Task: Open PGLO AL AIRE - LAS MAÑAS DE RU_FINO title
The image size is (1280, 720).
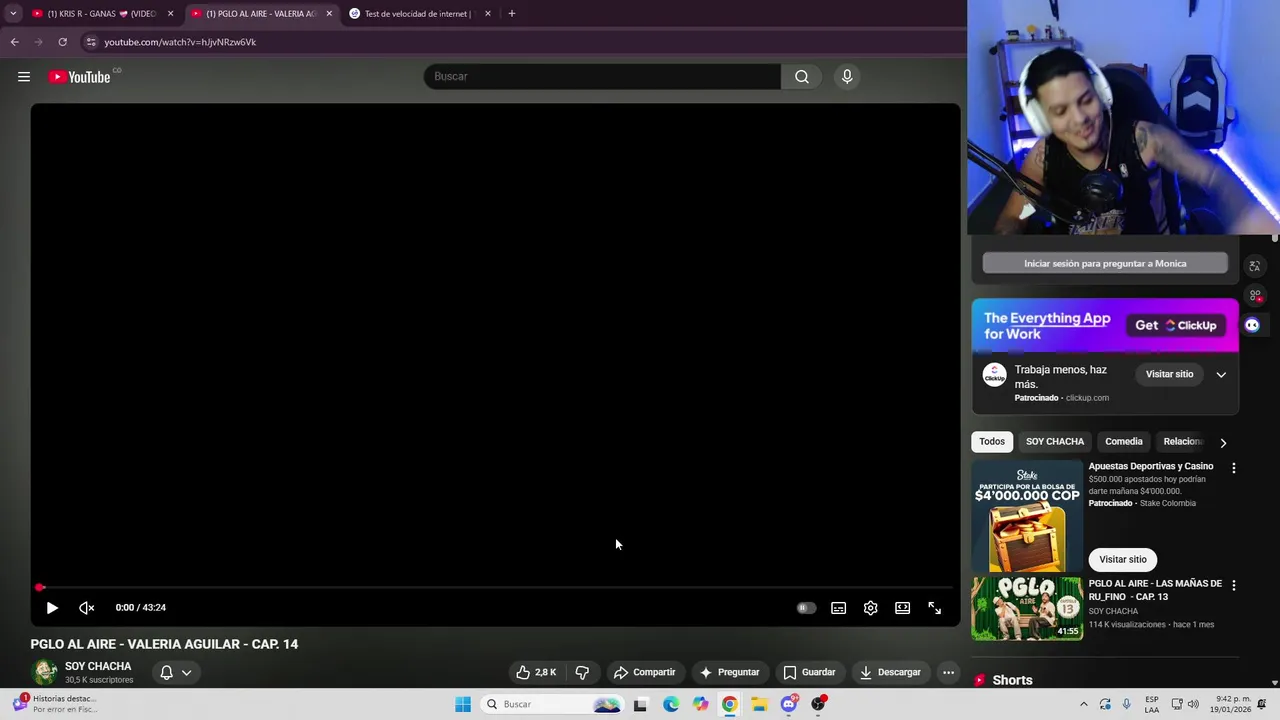Action: (1155, 590)
